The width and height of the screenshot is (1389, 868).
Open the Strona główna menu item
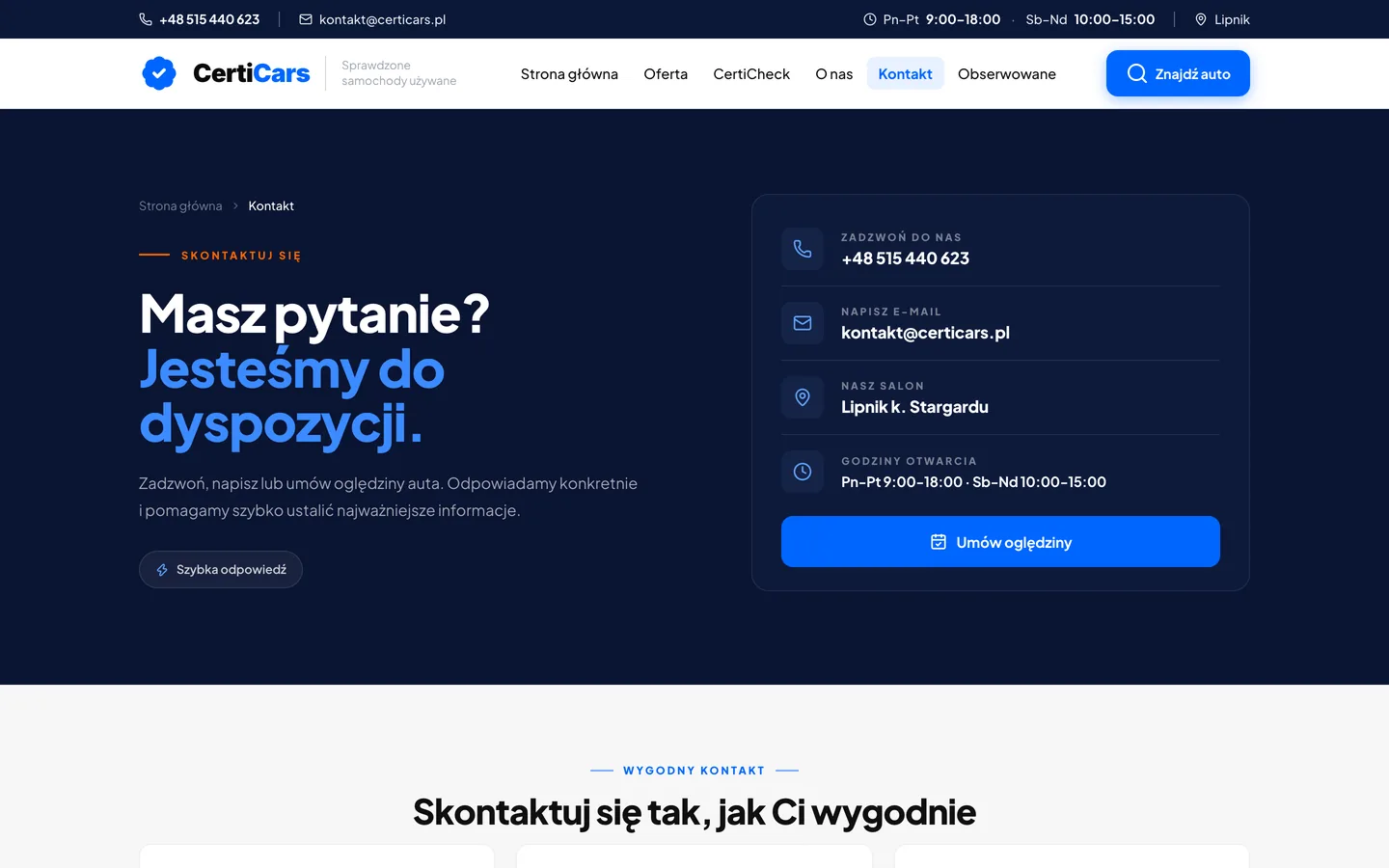(569, 74)
